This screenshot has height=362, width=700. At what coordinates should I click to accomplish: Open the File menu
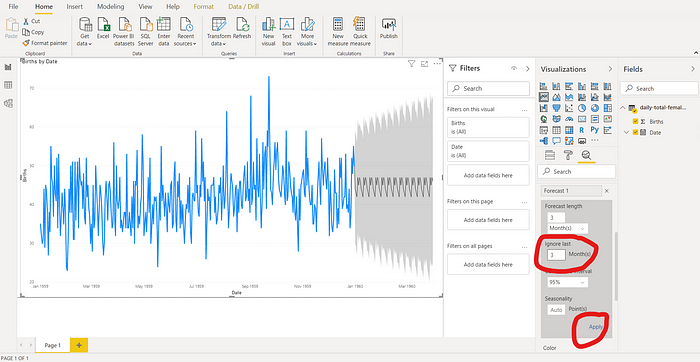tap(13, 7)
